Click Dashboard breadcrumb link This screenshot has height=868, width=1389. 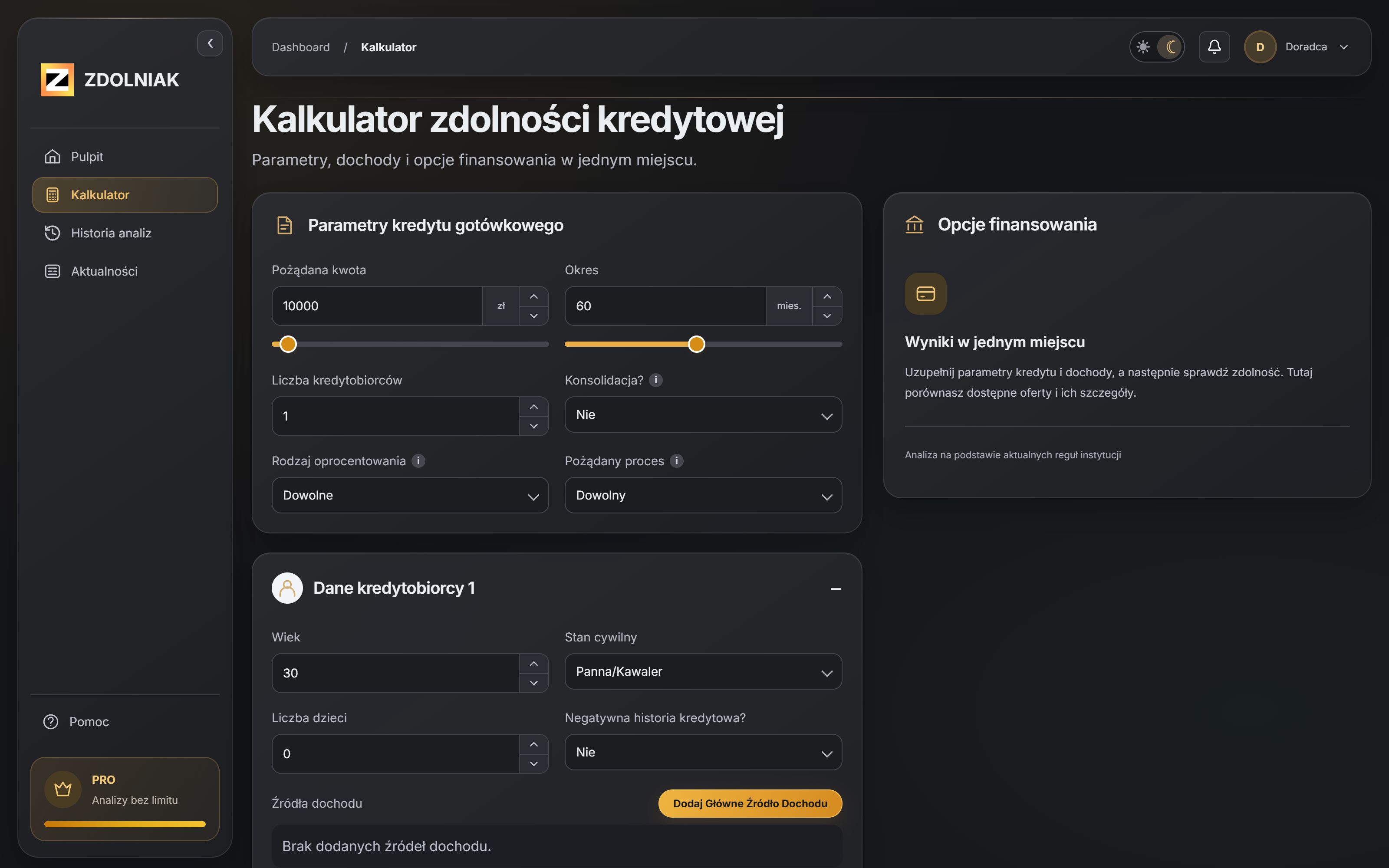point(301,47)
